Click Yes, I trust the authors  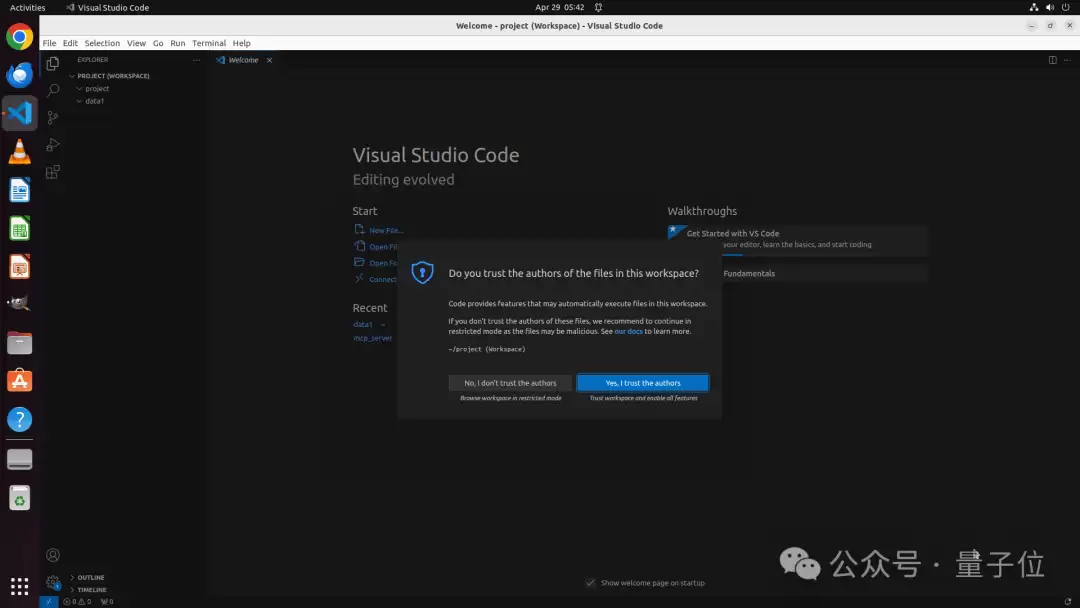pyautogui.click(x=643, y=383)
